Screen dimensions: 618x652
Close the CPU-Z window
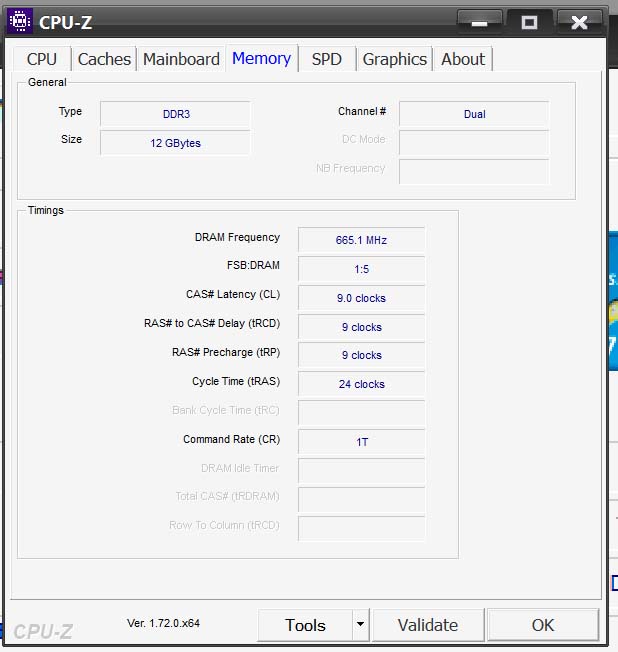579,21
